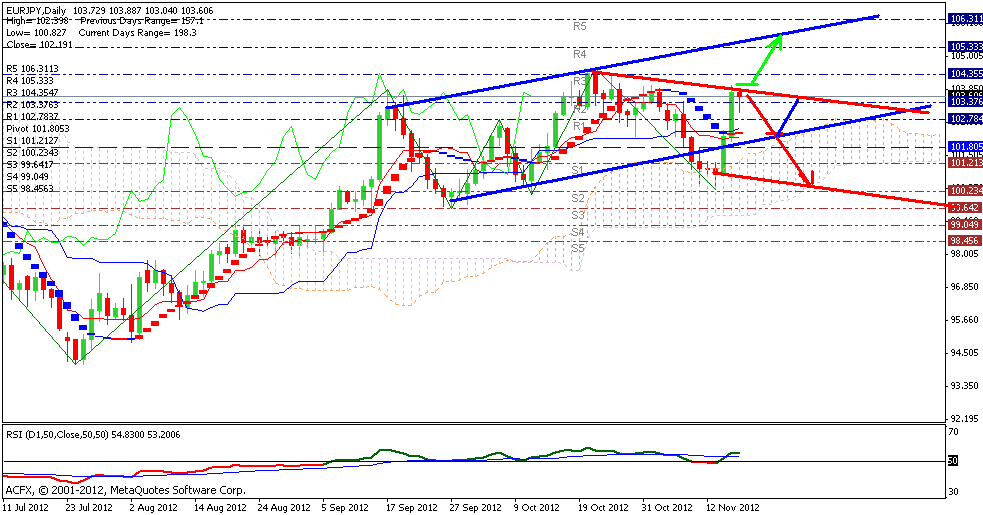
Task: Click the '11 Jul 2012' date marker
Action: click(x=27, y=507)
